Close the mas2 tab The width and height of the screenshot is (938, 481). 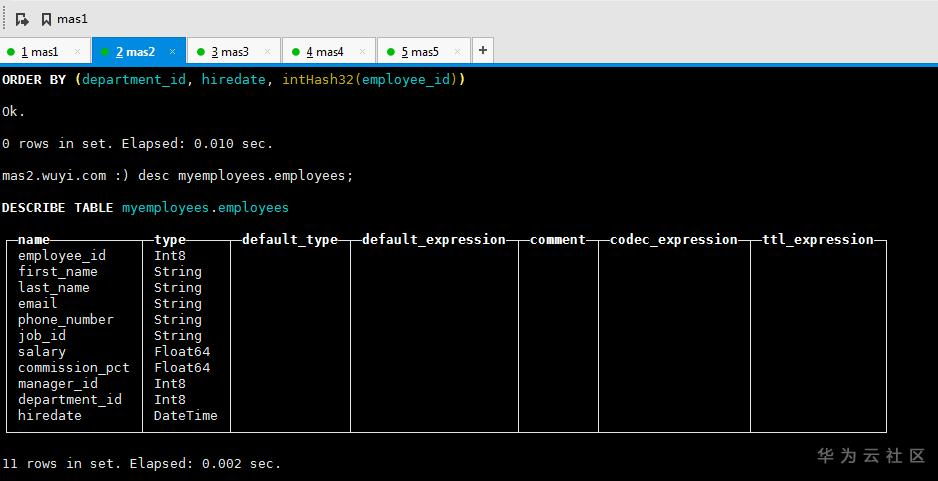pyautogui.click(x=172, y=52)
